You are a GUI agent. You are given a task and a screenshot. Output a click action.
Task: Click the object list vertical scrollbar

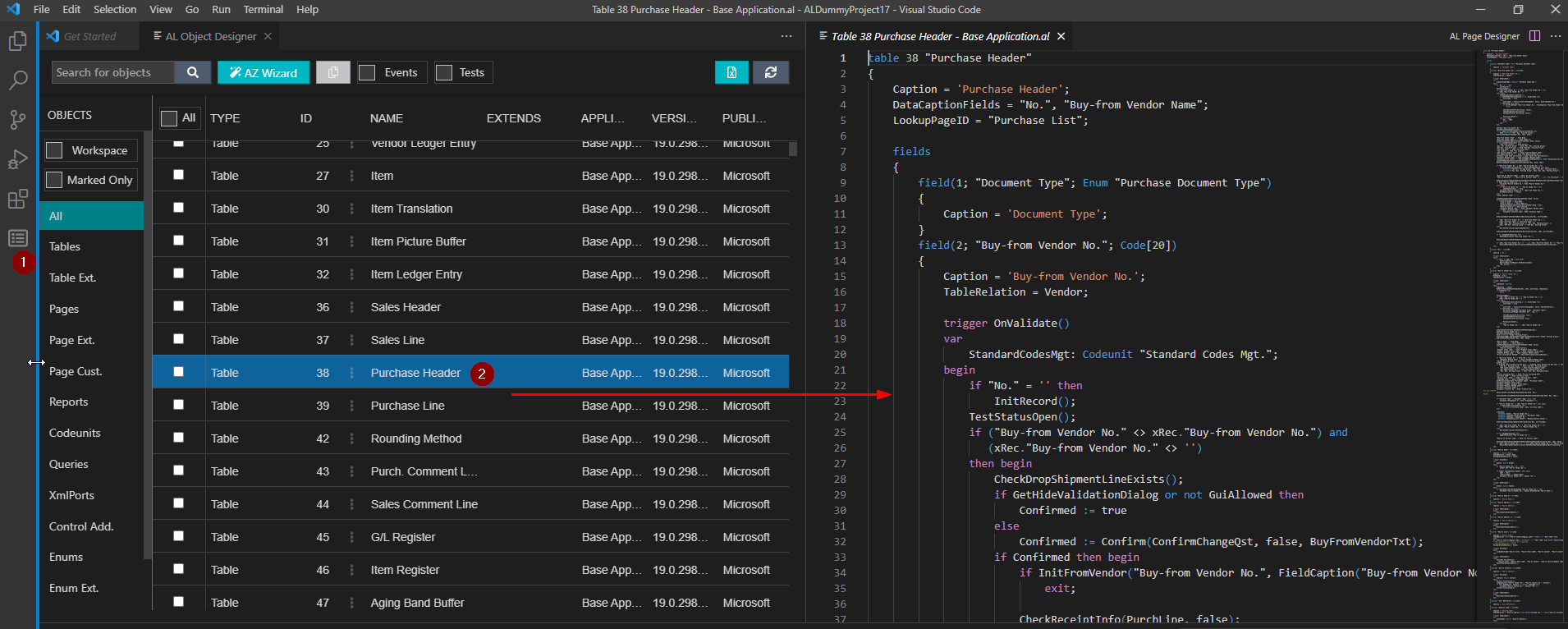tap(793, 148)
